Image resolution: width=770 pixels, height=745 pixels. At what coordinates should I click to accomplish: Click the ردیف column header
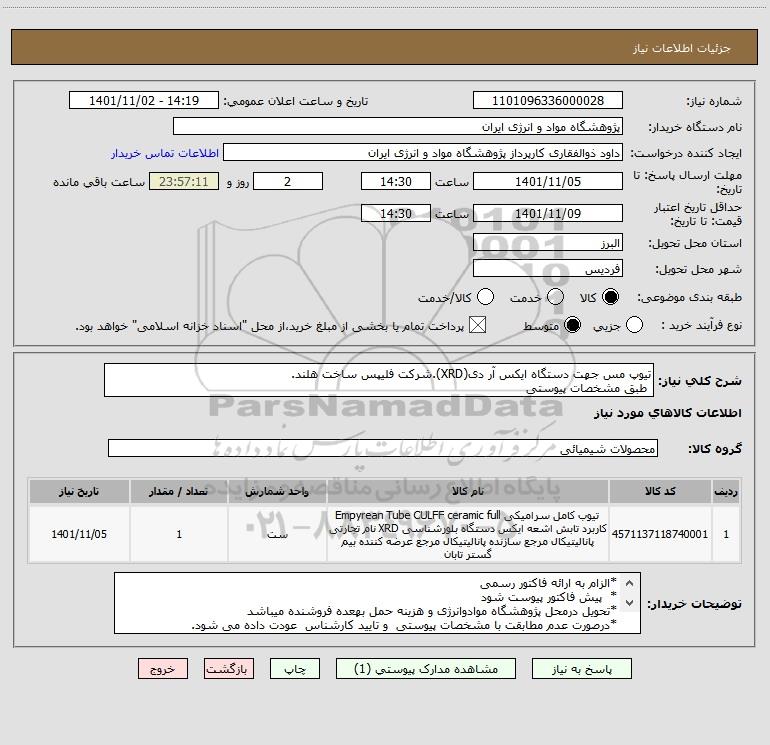click(x=726, y=491)
